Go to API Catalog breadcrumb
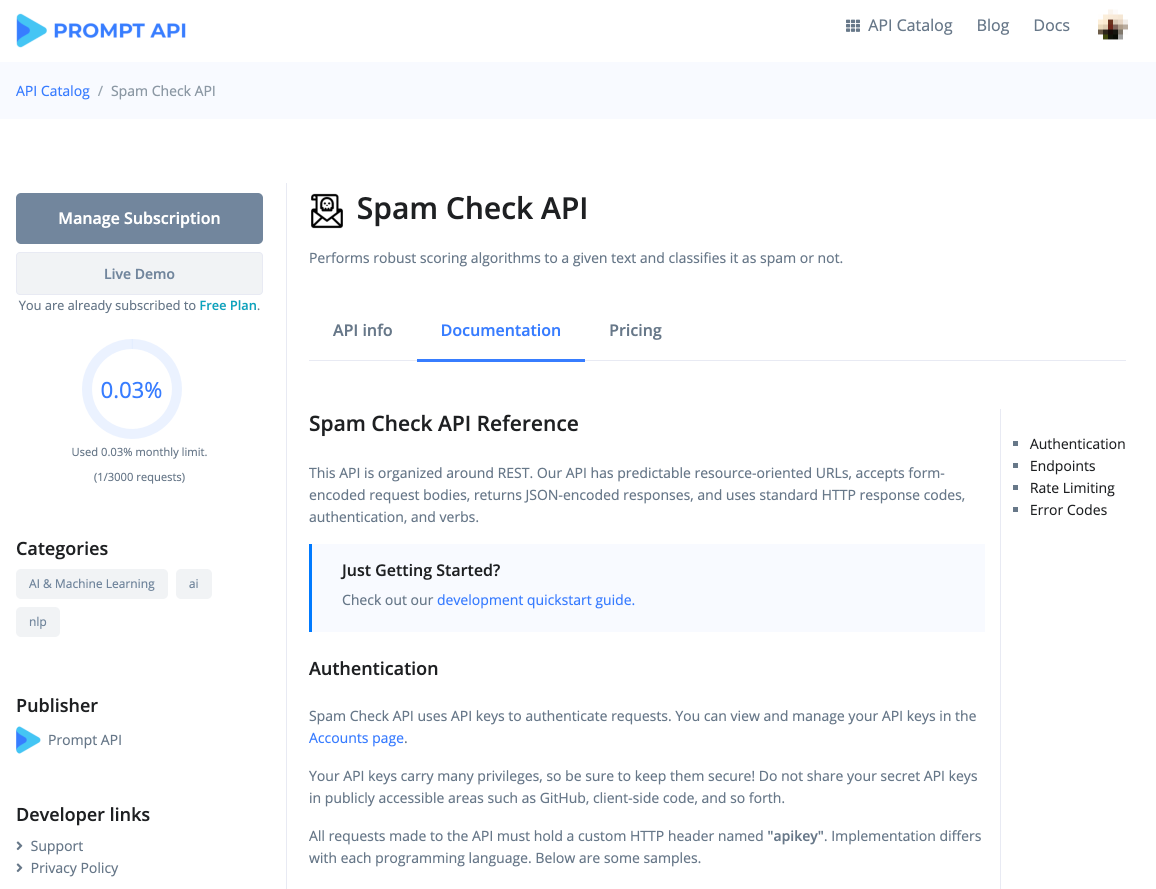1156x889 pixels. (52, 91)
